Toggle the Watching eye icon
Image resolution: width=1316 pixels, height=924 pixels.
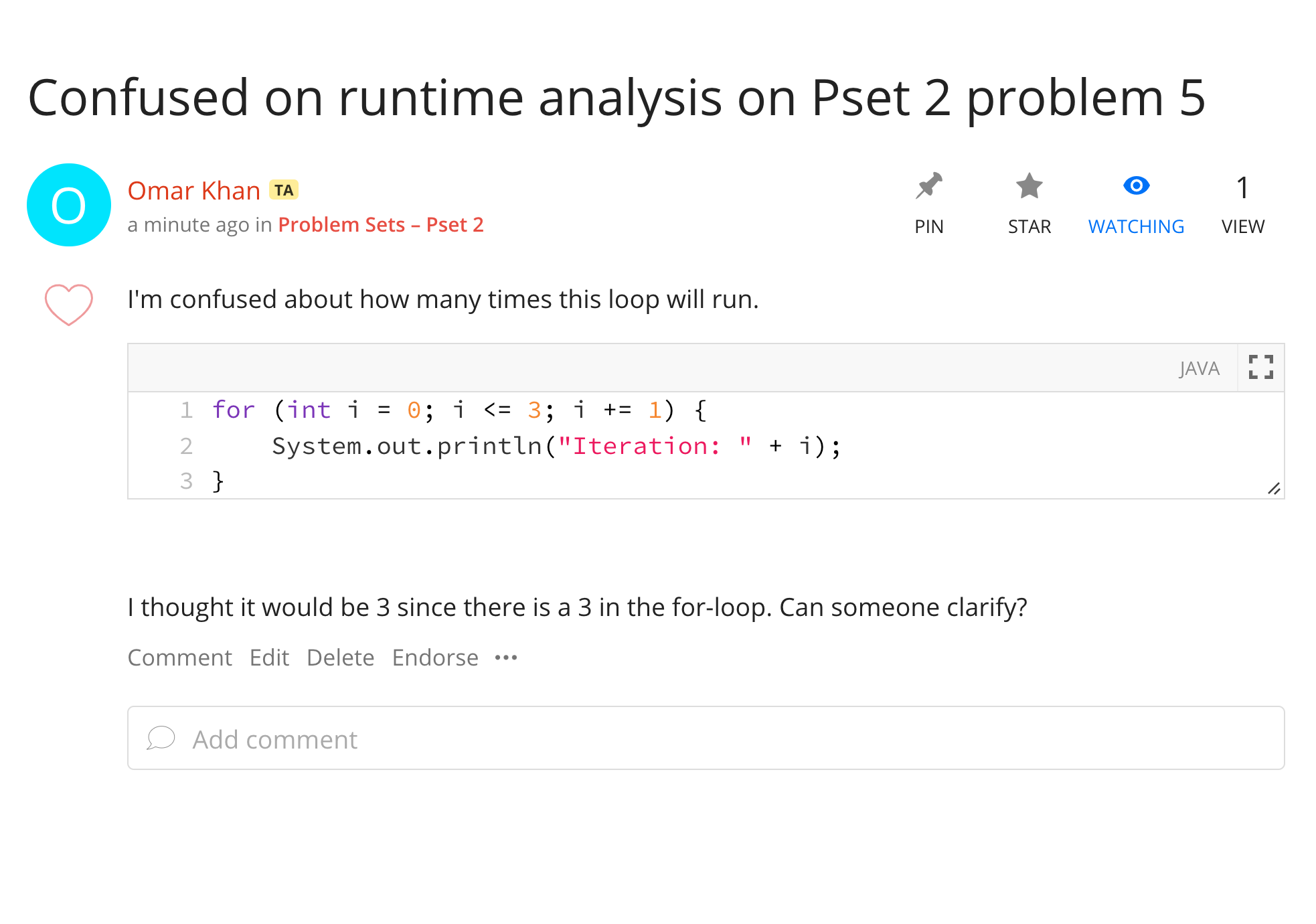click(1136, 185)
